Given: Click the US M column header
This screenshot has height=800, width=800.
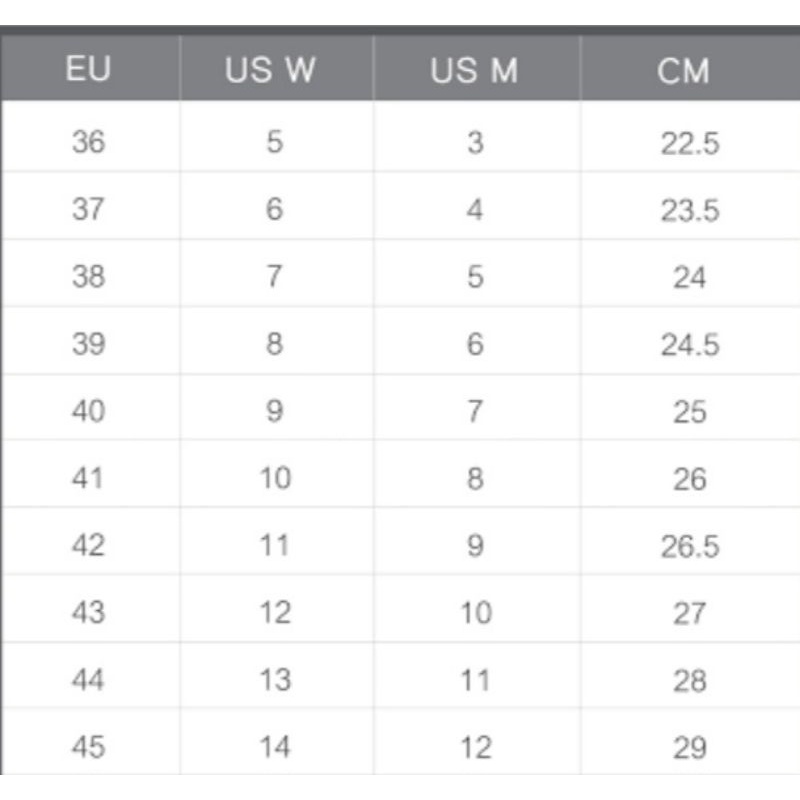Looking at the screenshot, I should pos(474,70).
